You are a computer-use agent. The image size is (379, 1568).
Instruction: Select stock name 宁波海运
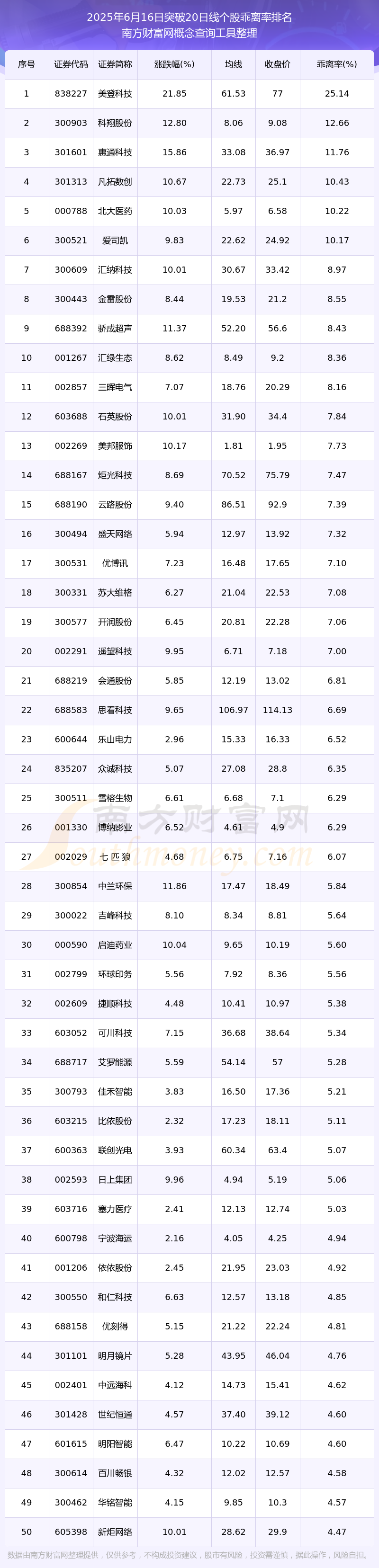[115, 1238]
